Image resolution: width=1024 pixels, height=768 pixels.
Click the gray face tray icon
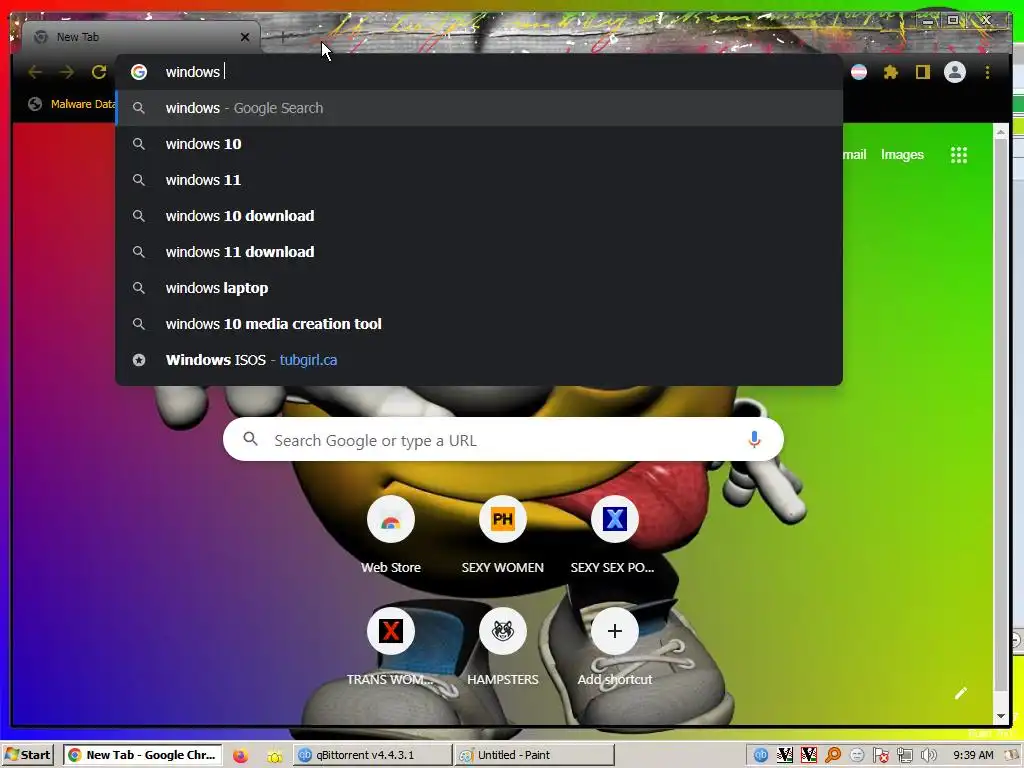pyautogui.click(x=857, y=755)
